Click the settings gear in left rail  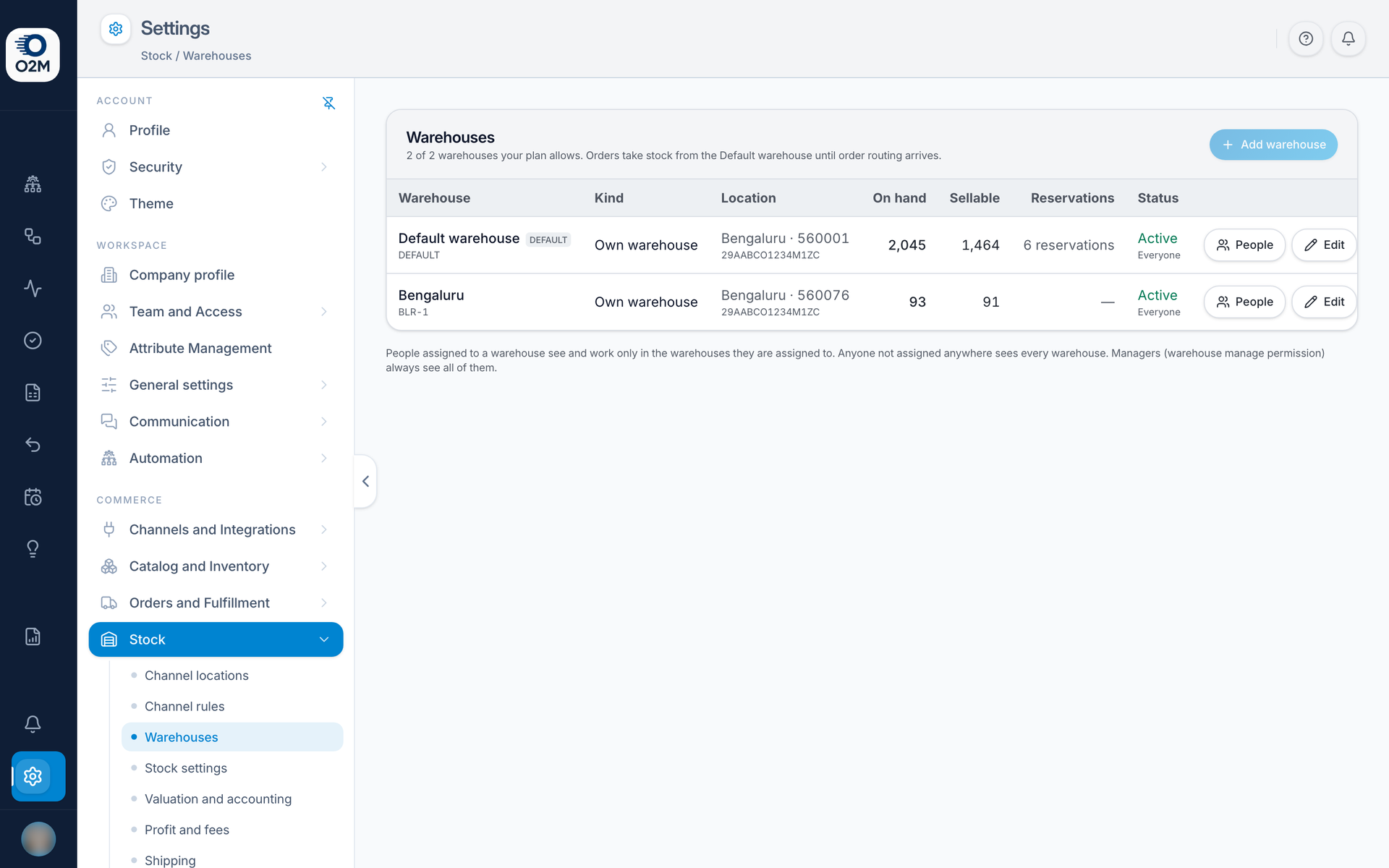[33, 776]
